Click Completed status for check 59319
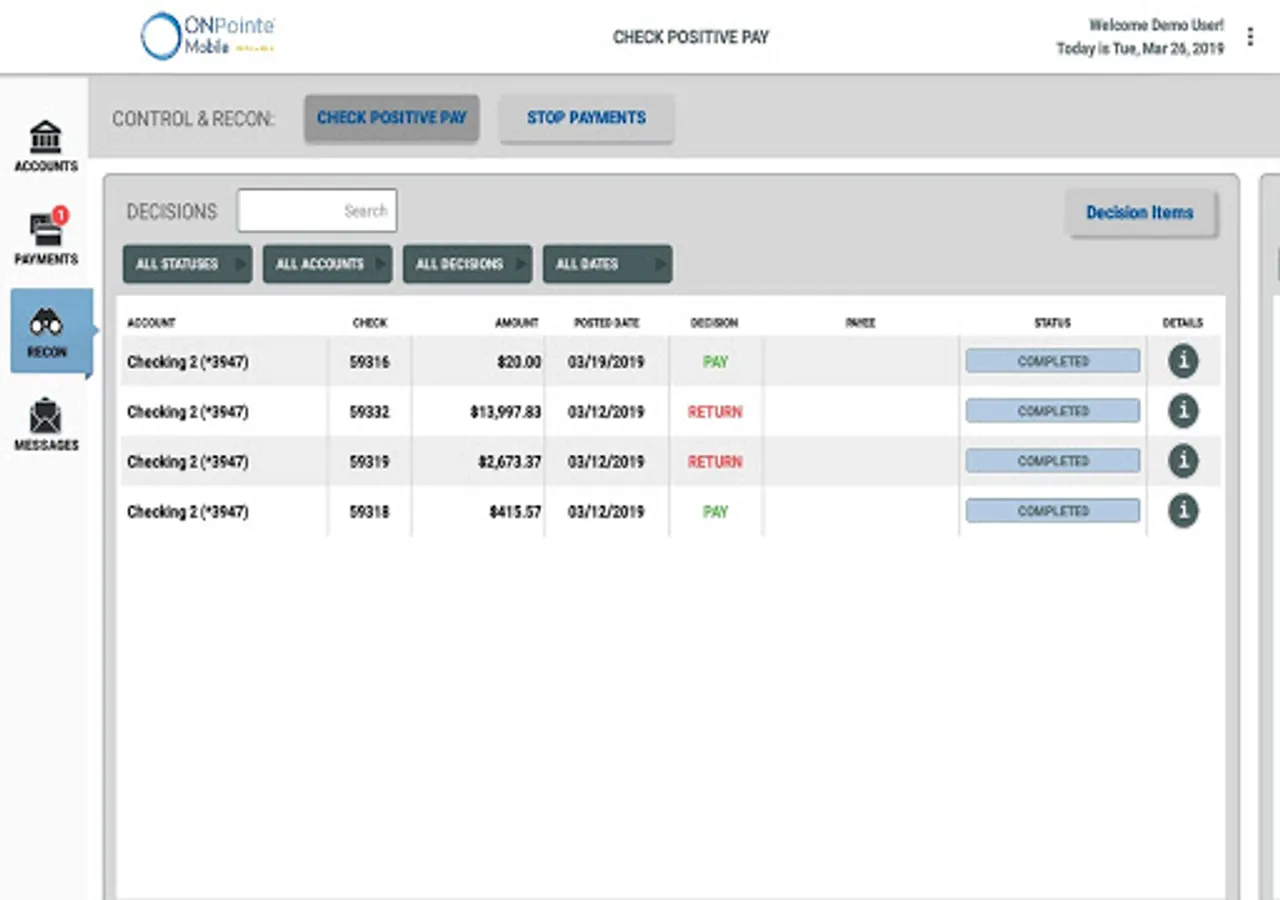Image resolution: width=1280 pixels, height=900 pixels. [x=1052, y=461]
